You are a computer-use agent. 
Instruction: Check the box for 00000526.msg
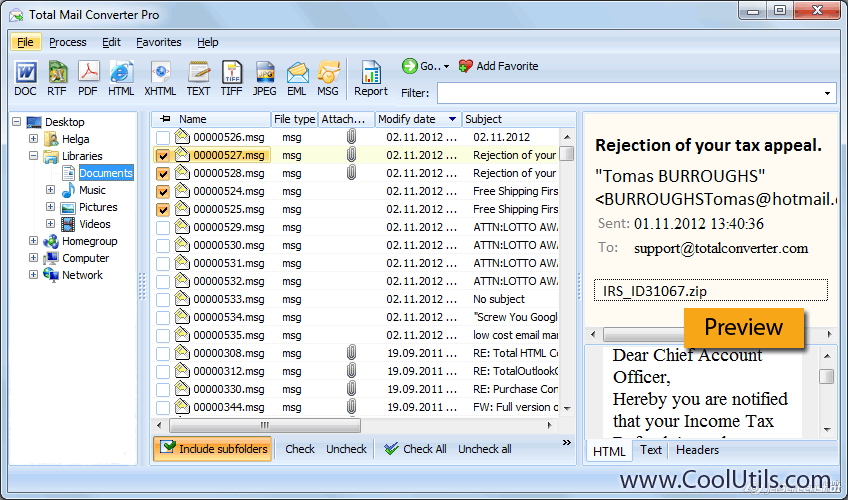point(163,138)
